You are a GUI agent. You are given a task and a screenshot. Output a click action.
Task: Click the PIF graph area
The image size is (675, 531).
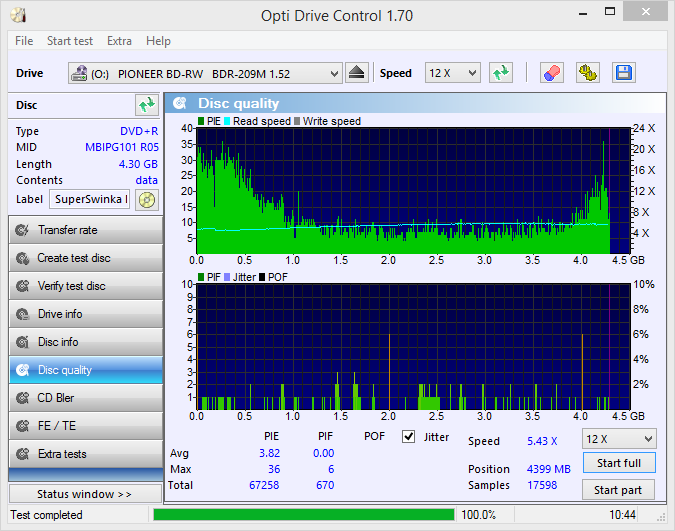[413, 347]
